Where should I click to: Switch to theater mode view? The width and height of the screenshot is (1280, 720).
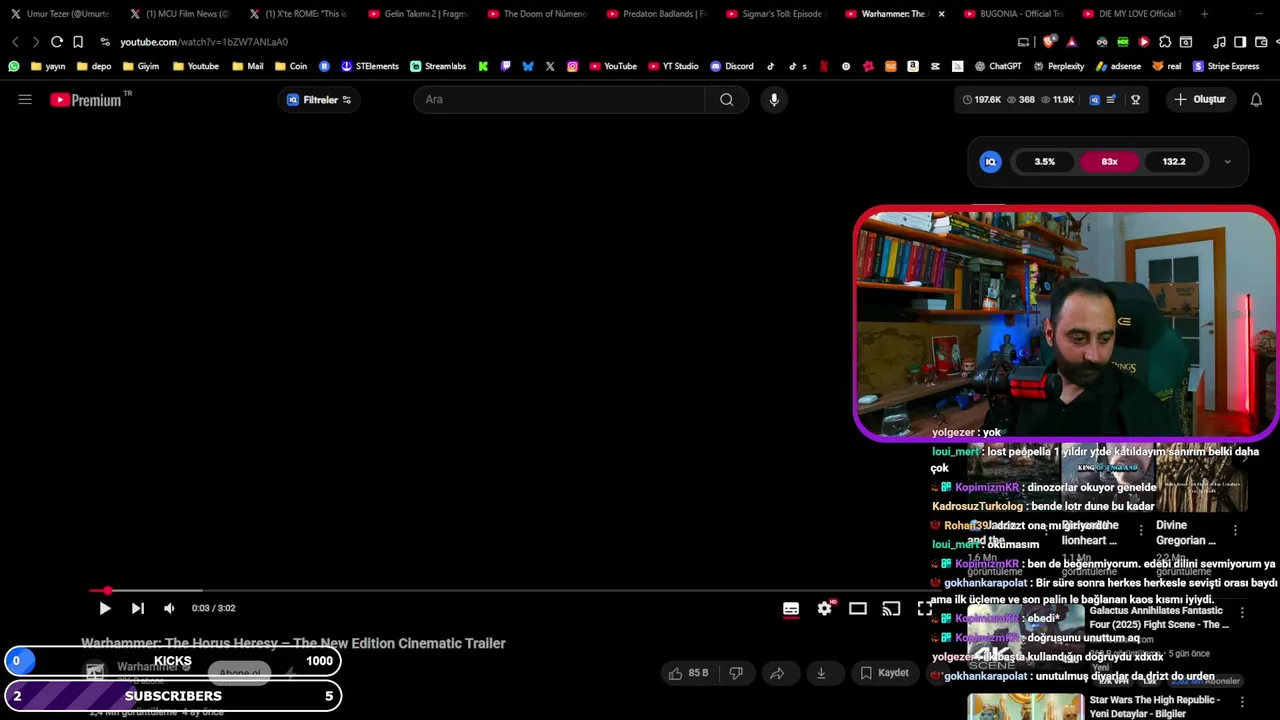pyautogui.click(x=858, y=608)
